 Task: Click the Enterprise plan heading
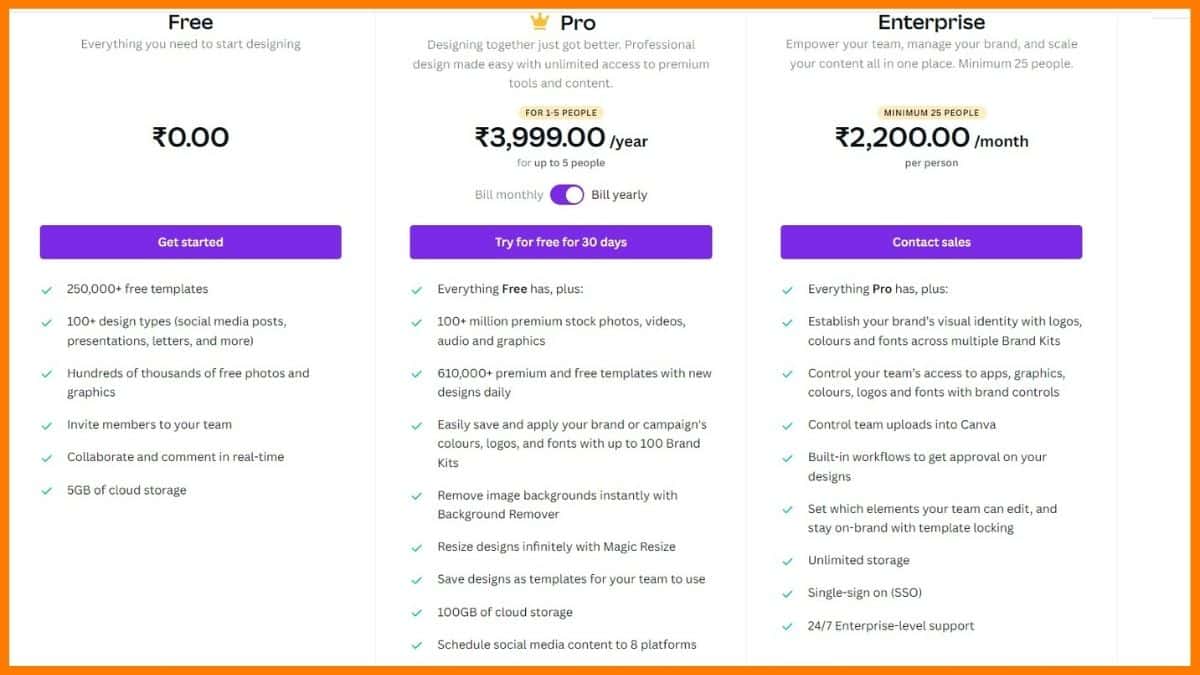pos(931,22)
